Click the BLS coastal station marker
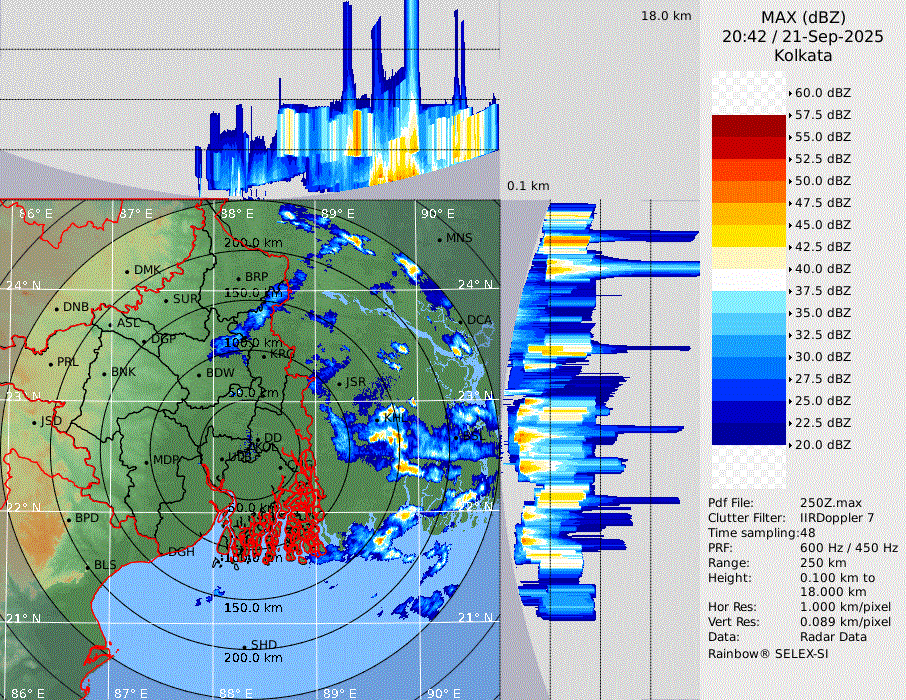This screenshot has width=906, height=700. [88, 566]
